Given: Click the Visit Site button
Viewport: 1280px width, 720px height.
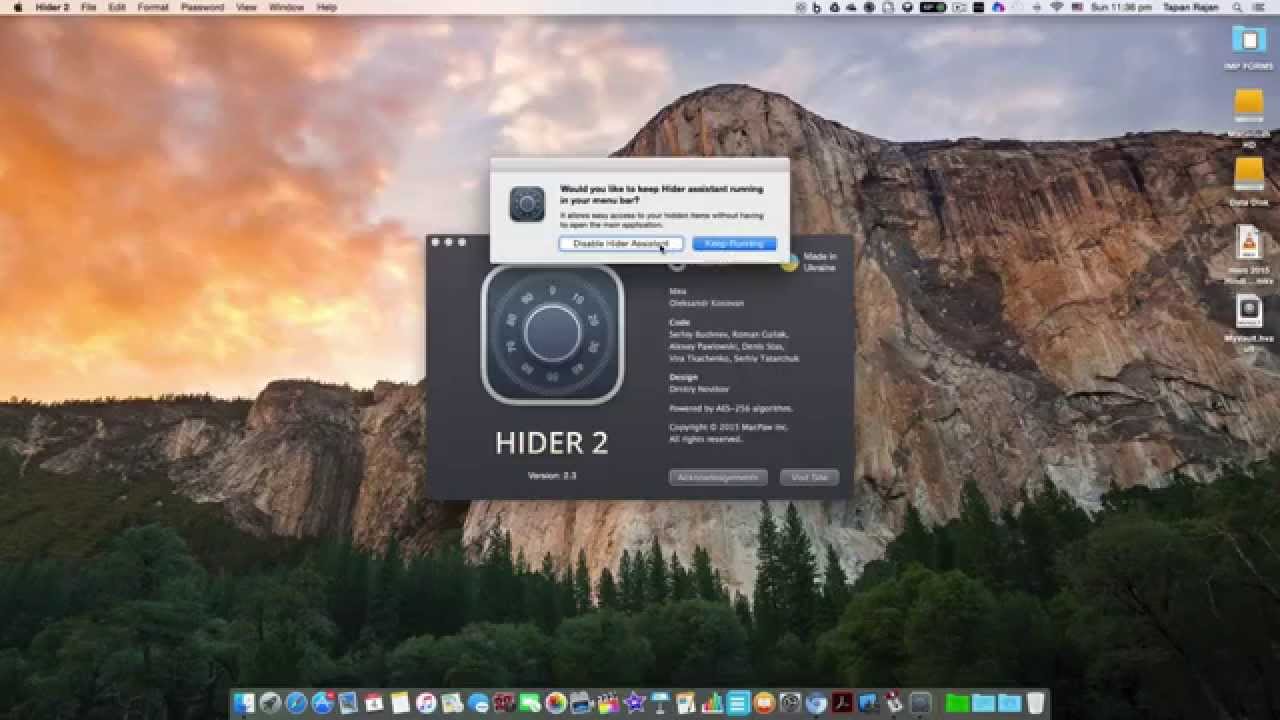Looking at the screenshot, I should pos(809,478).
